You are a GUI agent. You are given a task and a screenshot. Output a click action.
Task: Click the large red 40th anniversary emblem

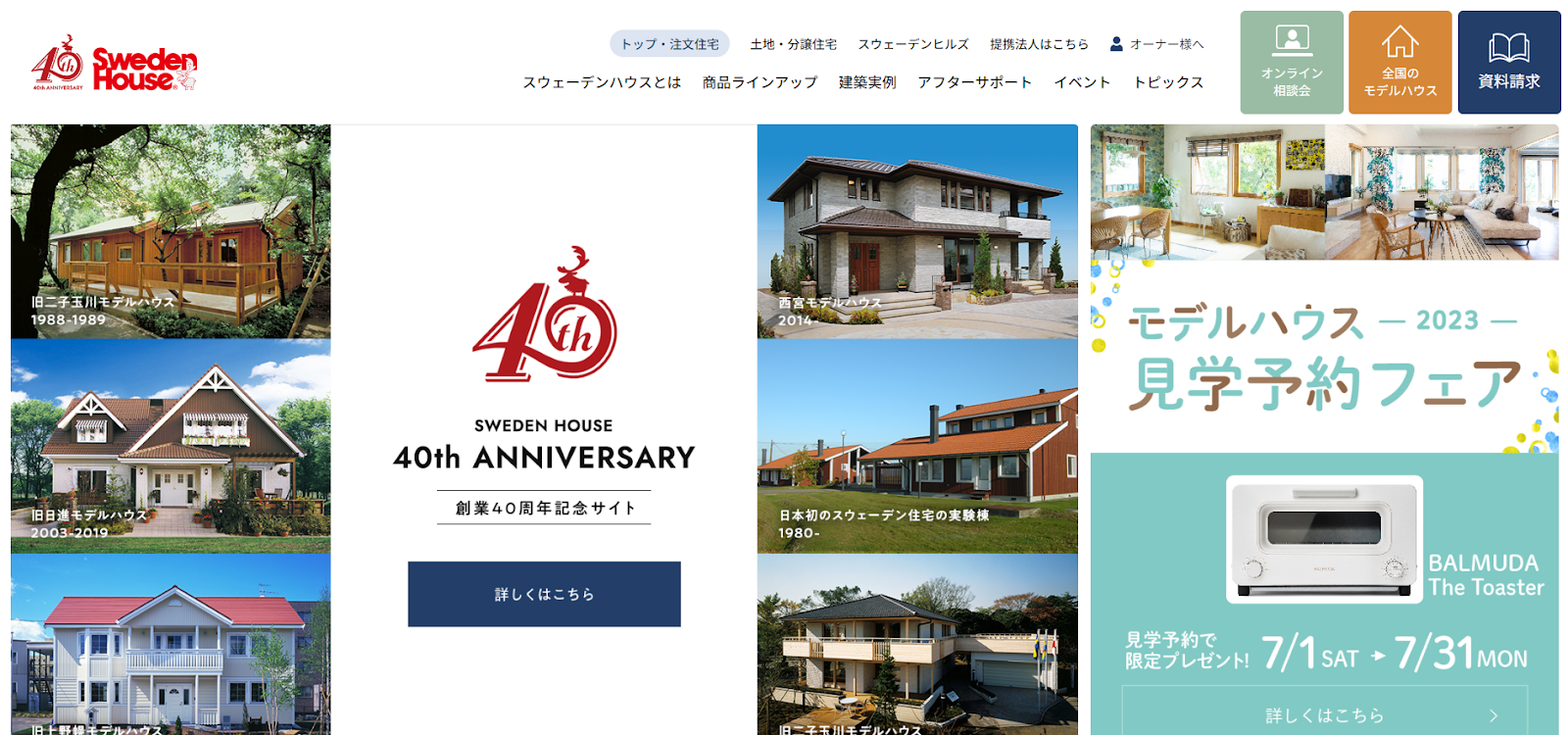pyautogui.click(x=545, y=314)
